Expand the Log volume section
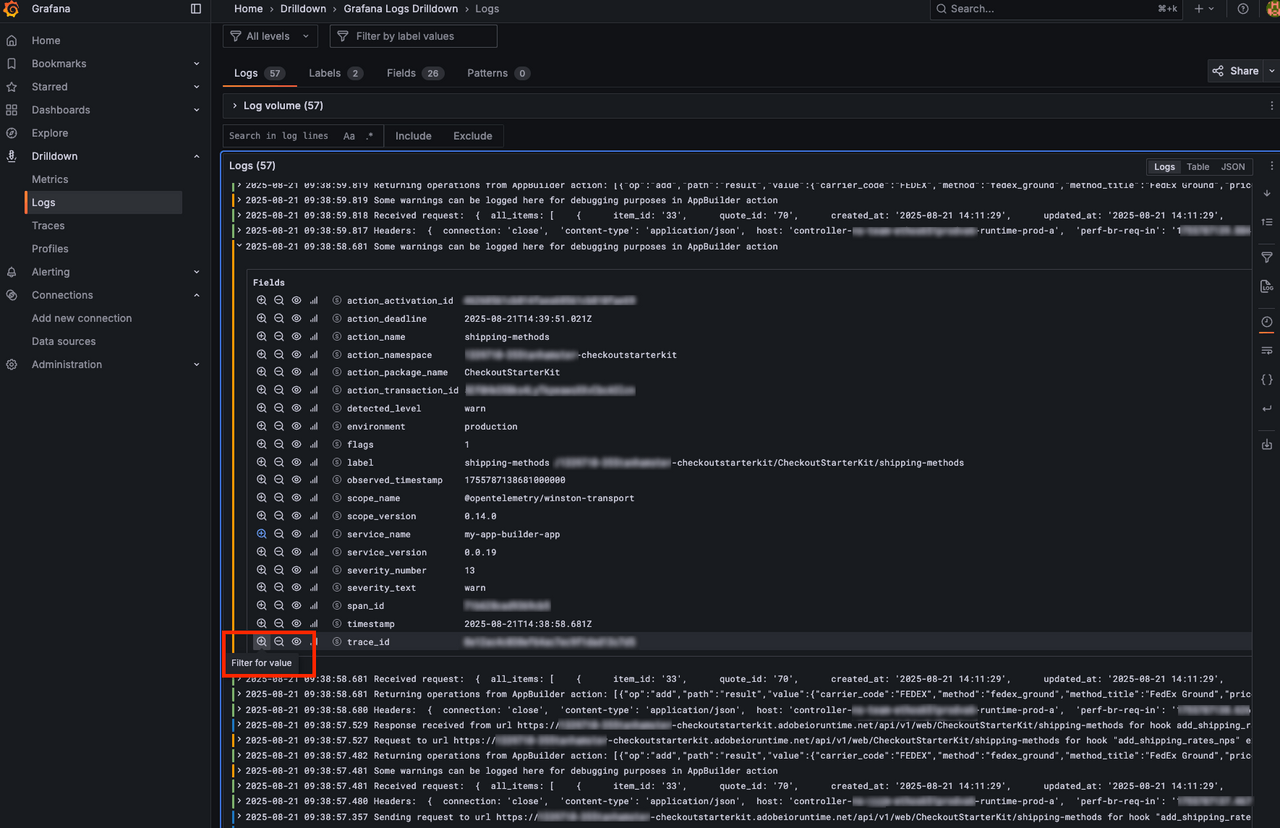 click(x=233, y=105)
